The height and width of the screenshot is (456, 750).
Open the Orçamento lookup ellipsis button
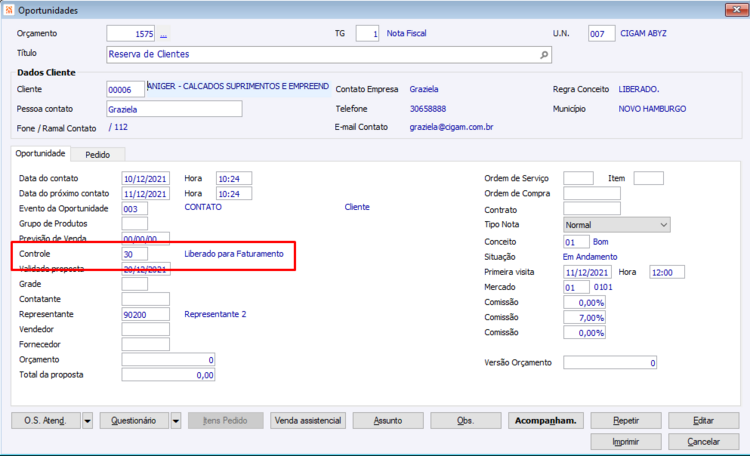(x=164, y=34)
